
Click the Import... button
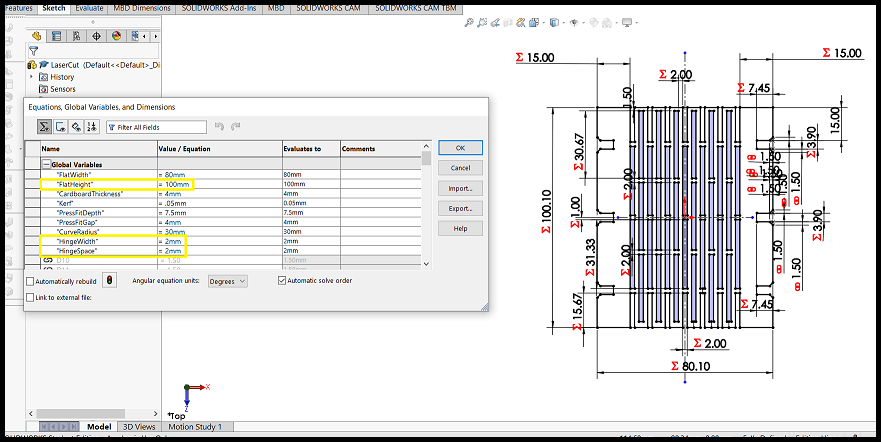[460, 188]
